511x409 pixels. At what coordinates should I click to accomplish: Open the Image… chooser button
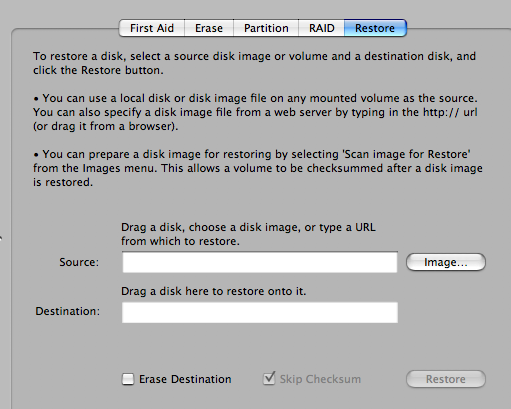(446, 262)
